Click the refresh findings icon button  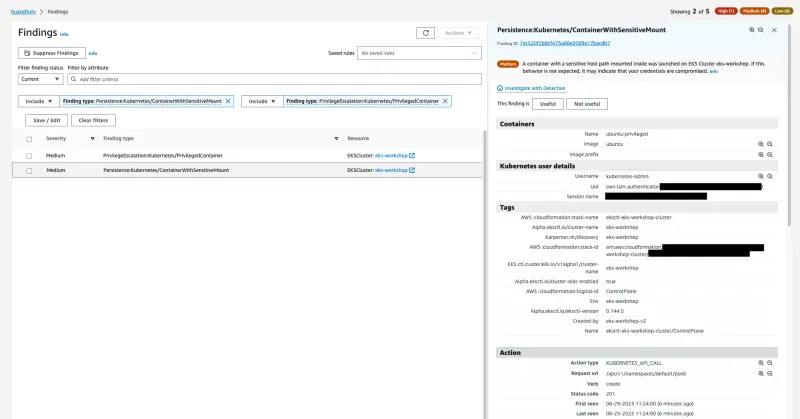pos(425,33)
